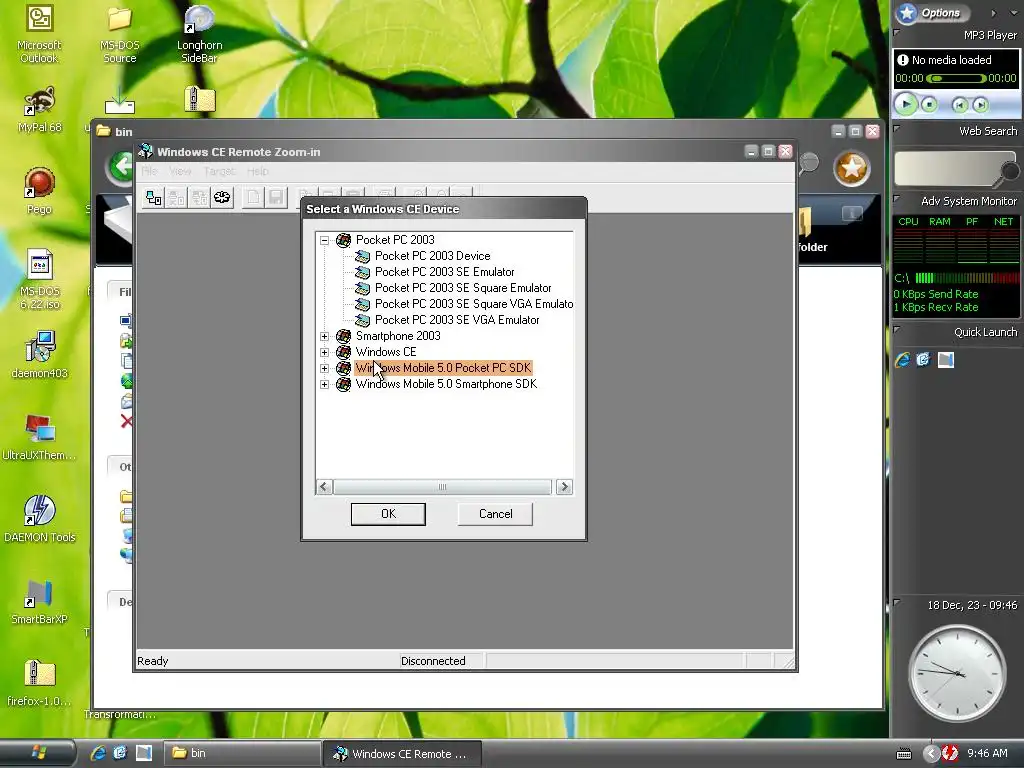The image size is (1024, 768).
Task: Select the MS-DOS 6.22.iso file icon
Action: pyautogui.click(x=39, y=280)
